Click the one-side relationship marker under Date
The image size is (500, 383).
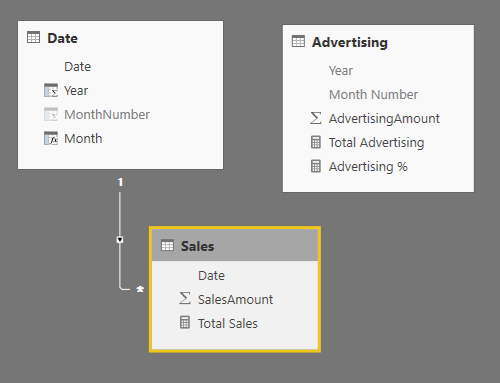click(x=120, y=182)
